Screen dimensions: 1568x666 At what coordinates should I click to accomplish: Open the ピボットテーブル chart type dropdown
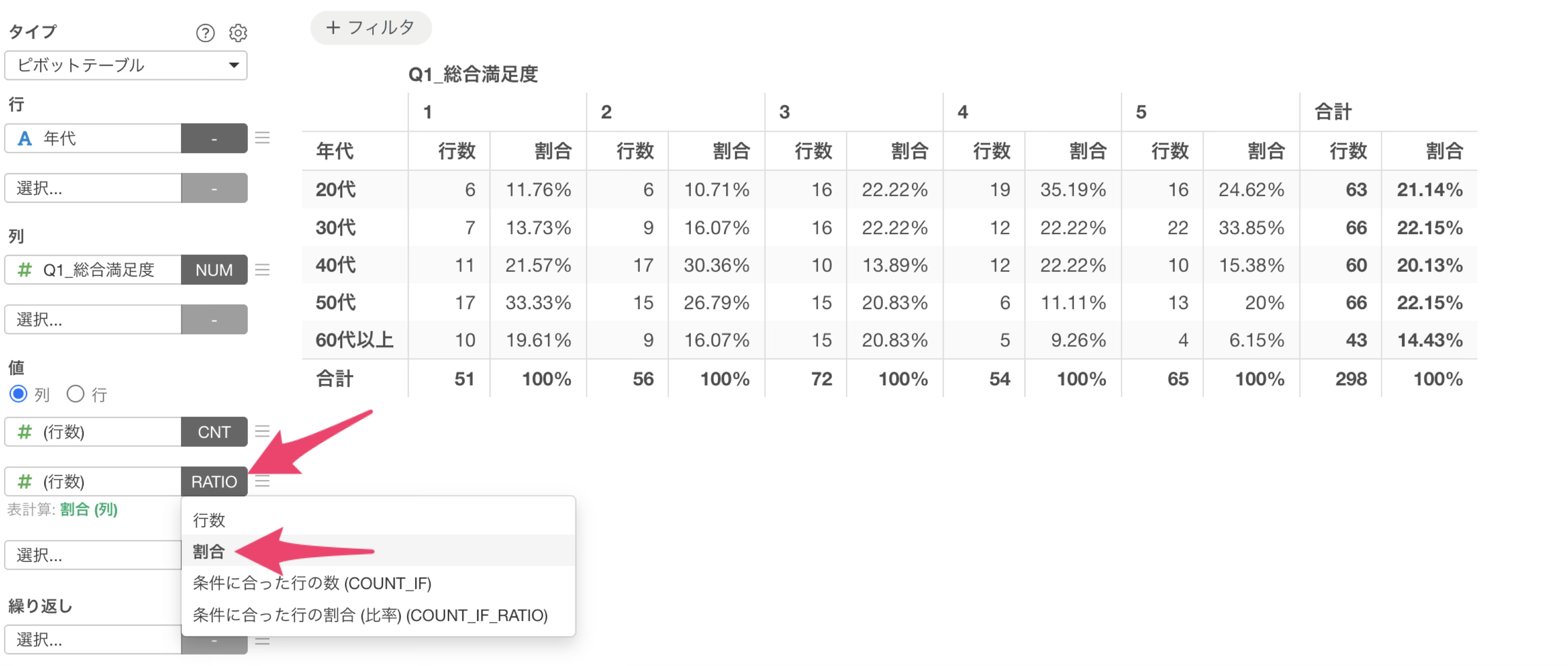coord(126,65)
